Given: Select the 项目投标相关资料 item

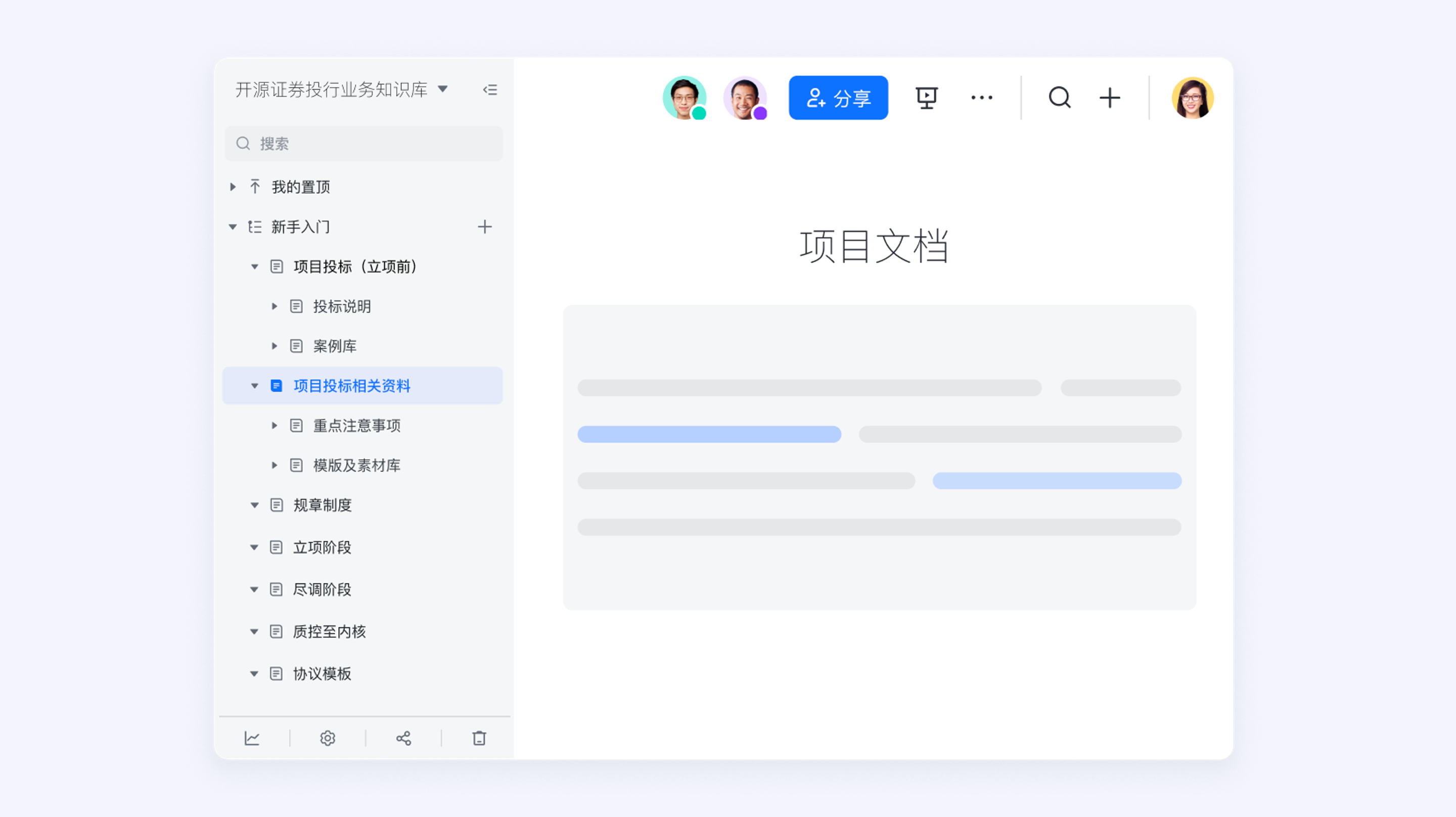Looking at the screenshot, I should point(362,386).
